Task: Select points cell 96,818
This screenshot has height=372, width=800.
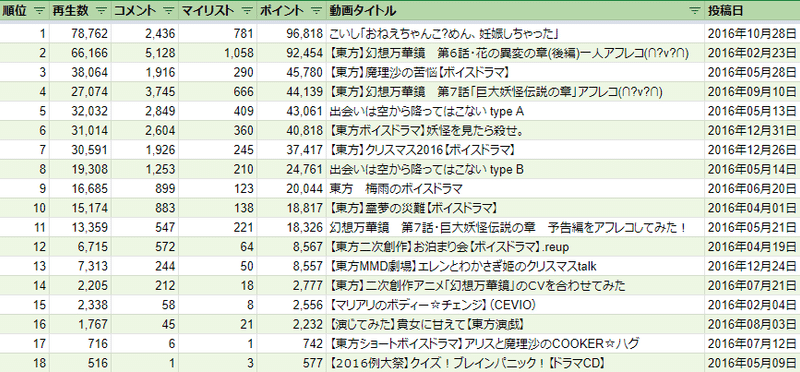Action: tap(292, 34)
